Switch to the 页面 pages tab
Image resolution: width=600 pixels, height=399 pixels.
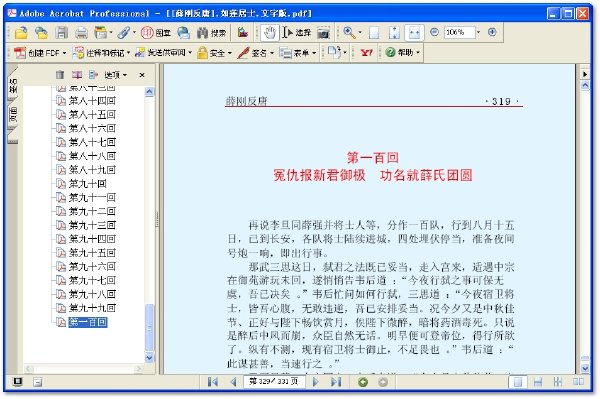click(13, 114)
